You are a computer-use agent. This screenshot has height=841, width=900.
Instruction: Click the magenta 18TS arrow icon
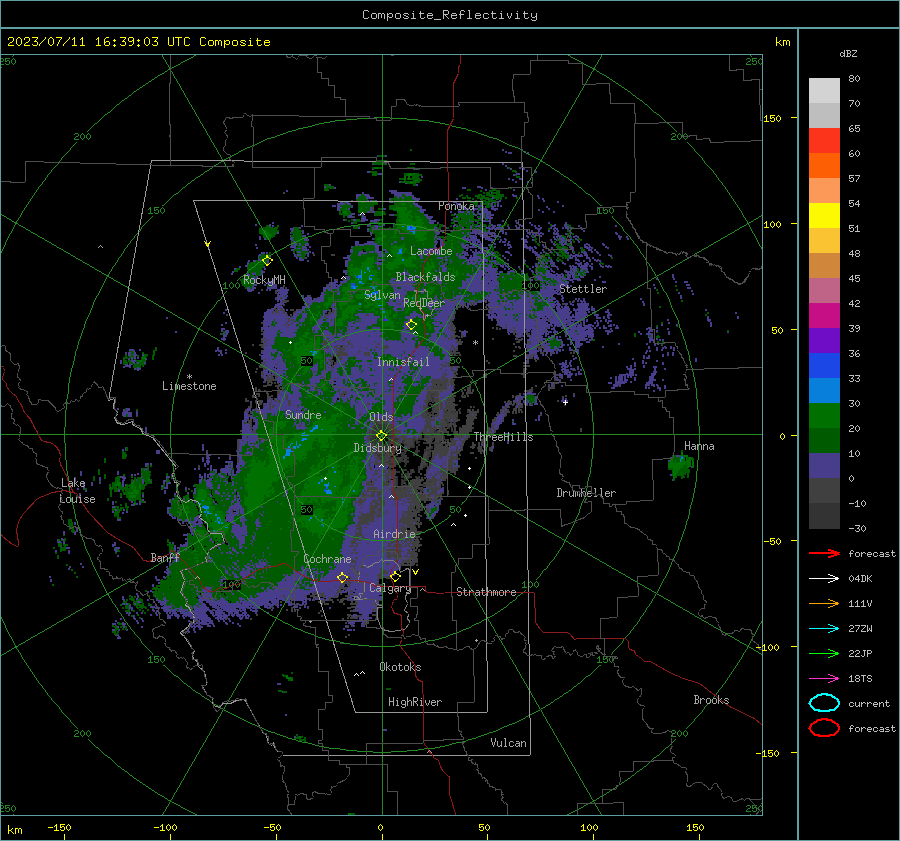pyautogui.click(x=824, y=679)
